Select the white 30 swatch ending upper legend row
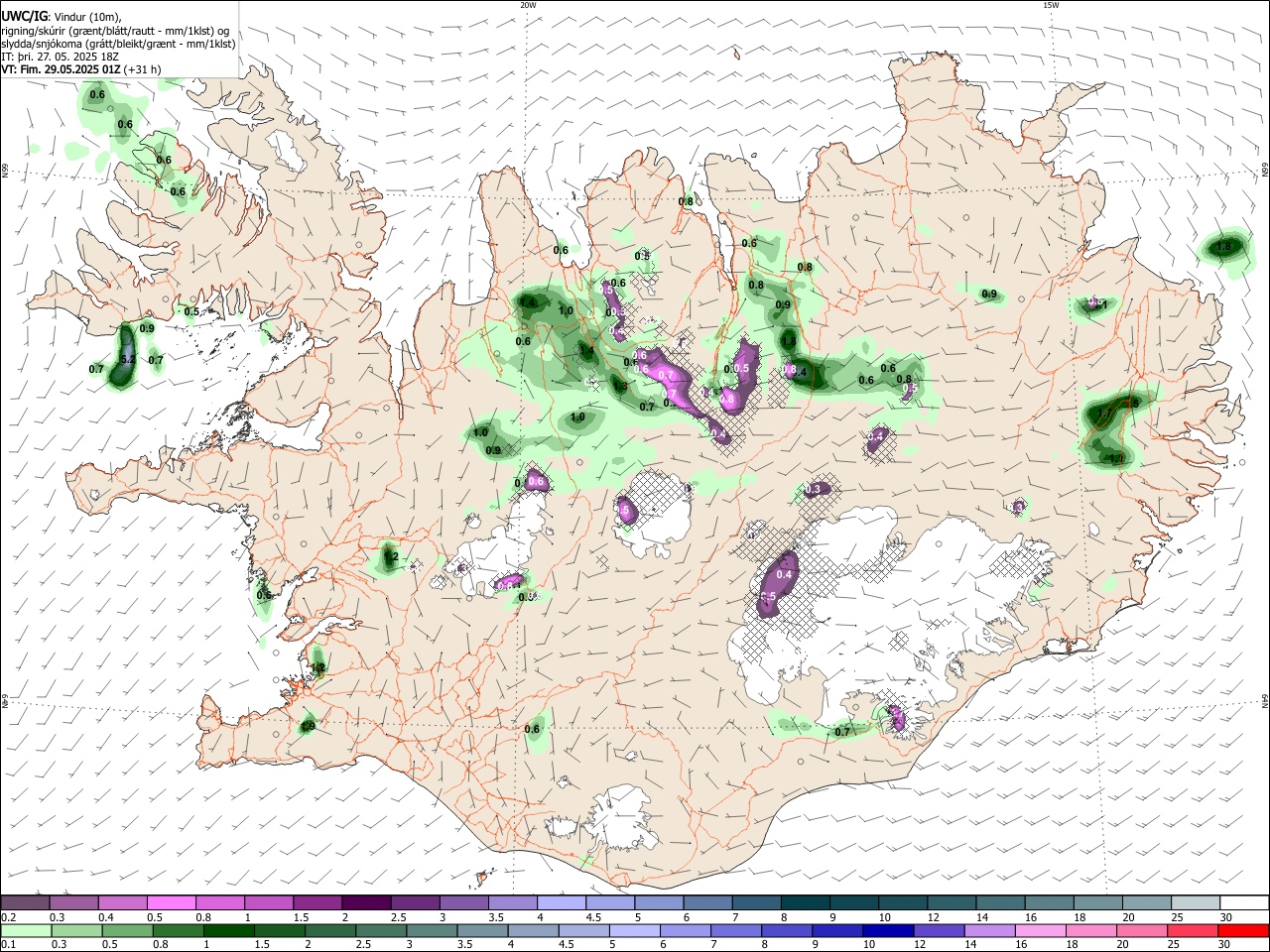Viewport: 1270px width, 952px height. click(1244, 903)
